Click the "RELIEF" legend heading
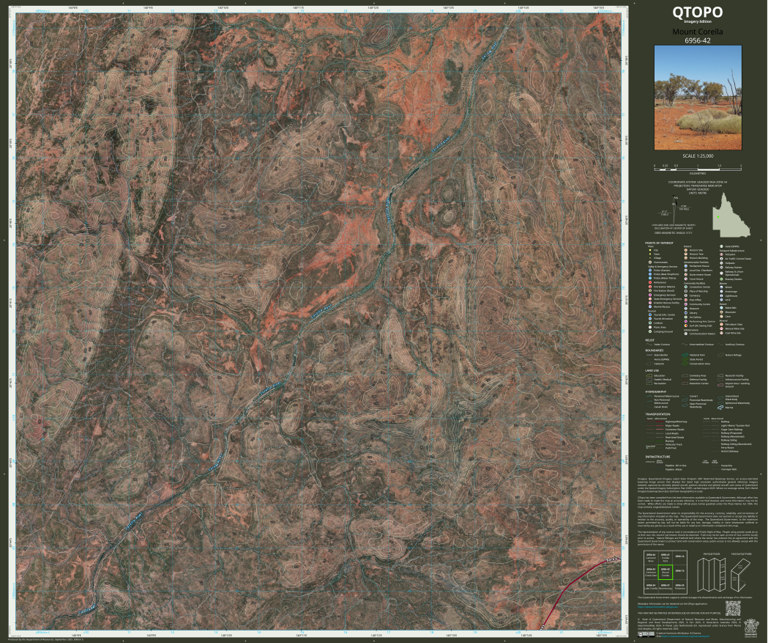768x643 pixels. 649,340
